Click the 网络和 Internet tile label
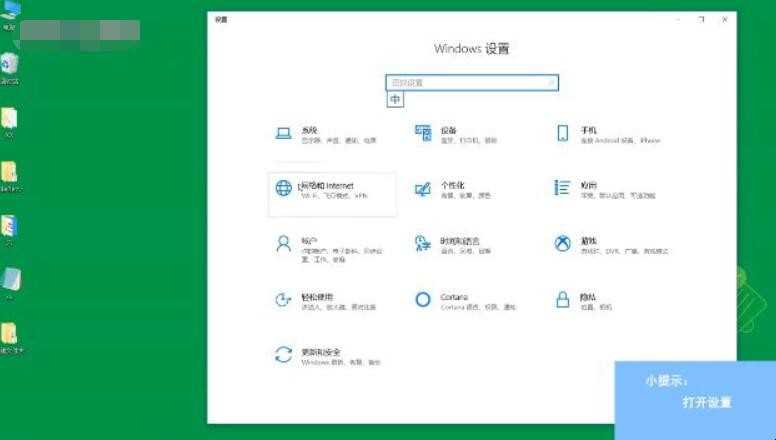The height and width of the screenshot is (440, 776). [x=327, y=186]
